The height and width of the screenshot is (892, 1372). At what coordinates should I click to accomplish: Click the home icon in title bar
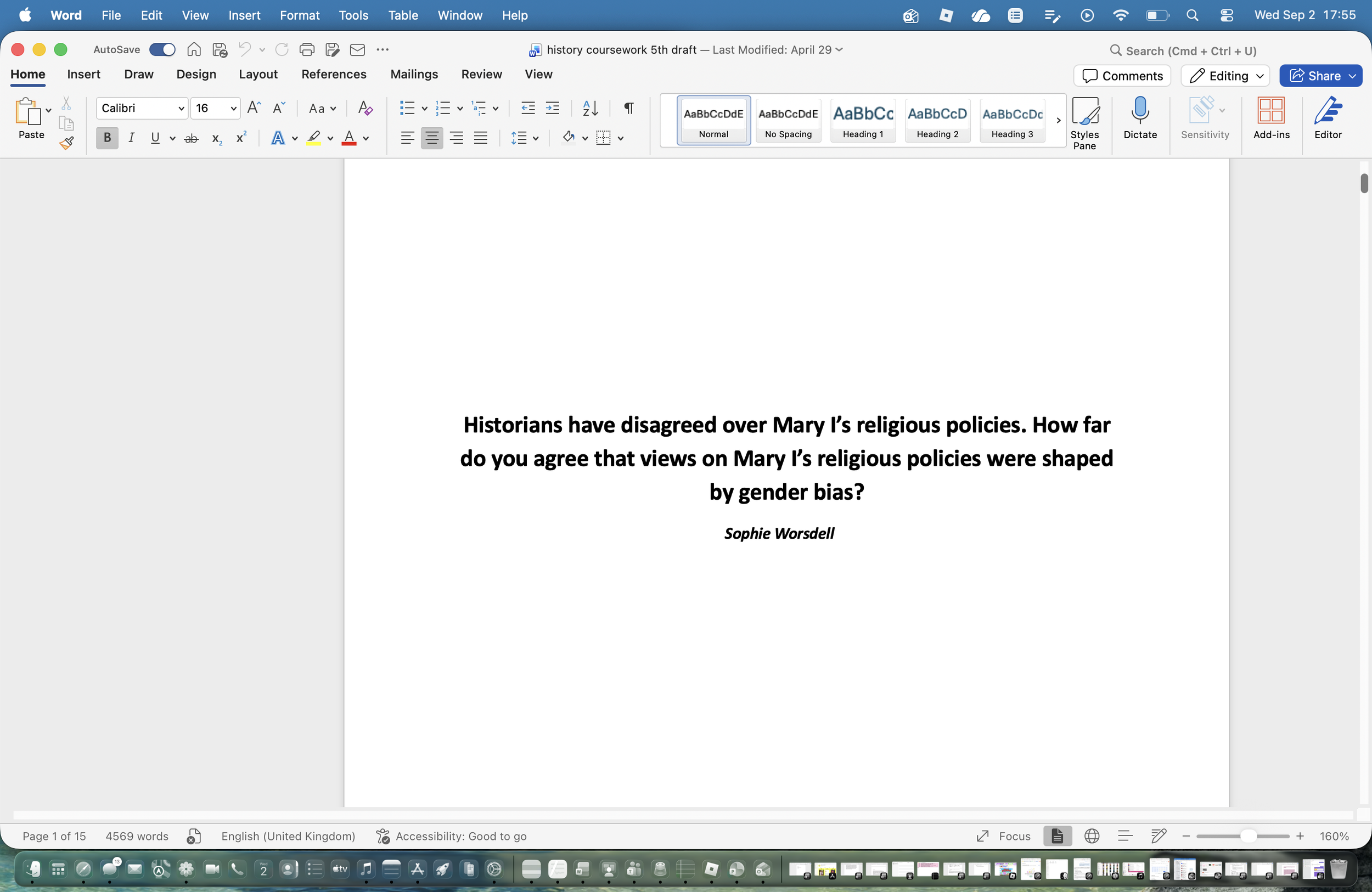pyautogui.click(x=194, y=49)
